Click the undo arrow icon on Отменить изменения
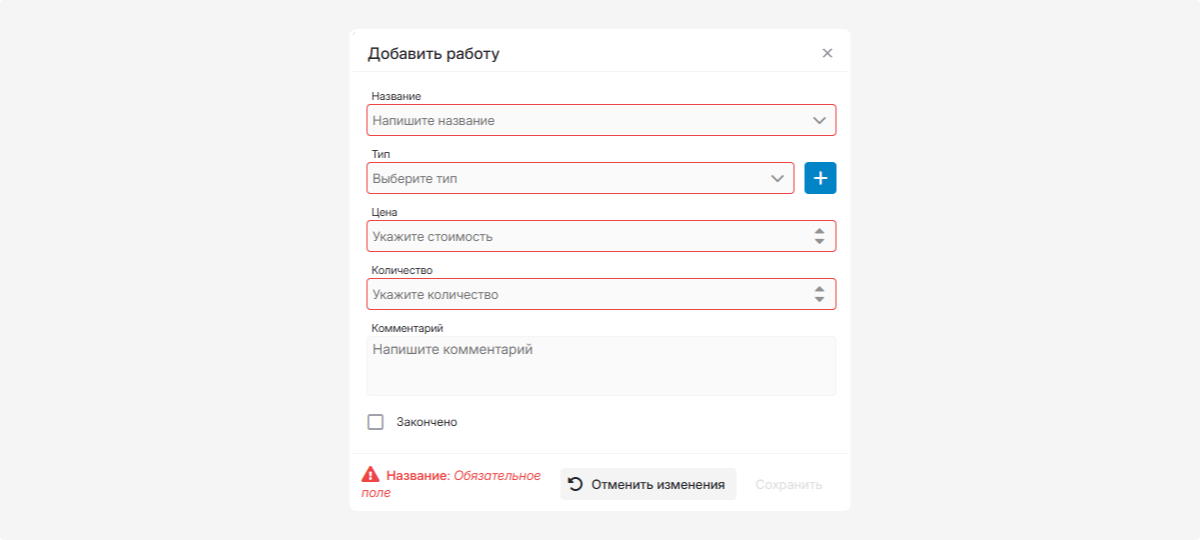This screenshot has width=1200, height=540. (x=575, y=484)
